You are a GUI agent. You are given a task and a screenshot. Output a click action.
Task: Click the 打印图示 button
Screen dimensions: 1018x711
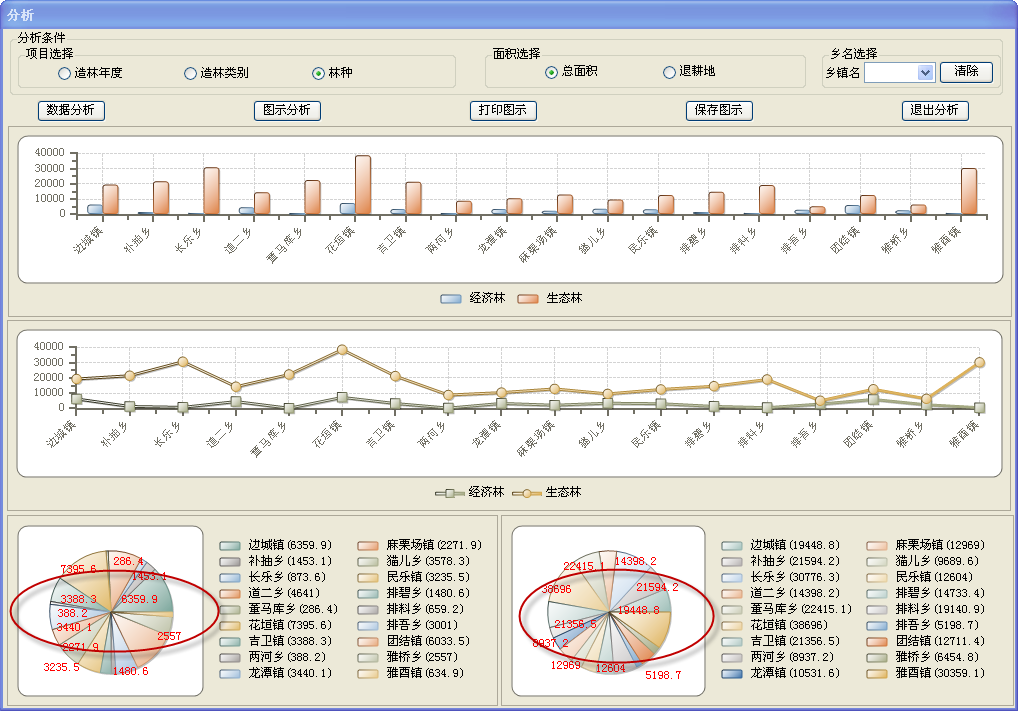[503, 110]
